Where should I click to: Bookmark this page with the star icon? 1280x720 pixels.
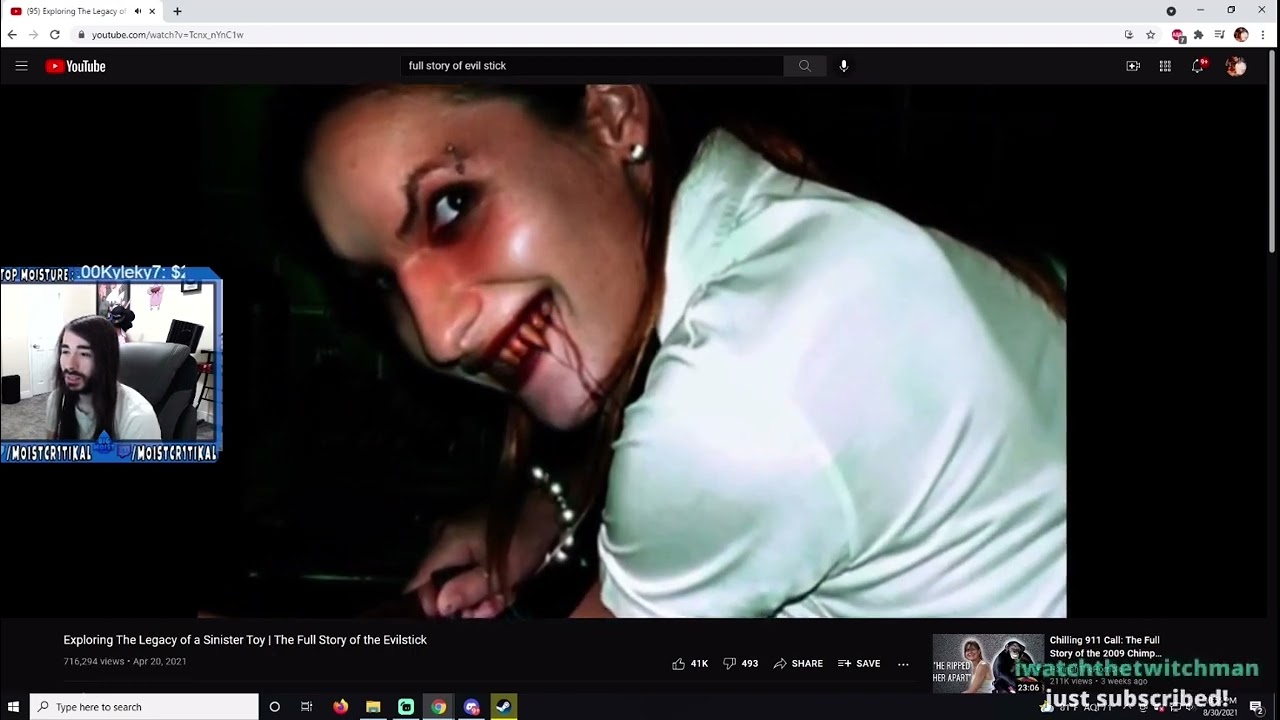[1151, 35]
